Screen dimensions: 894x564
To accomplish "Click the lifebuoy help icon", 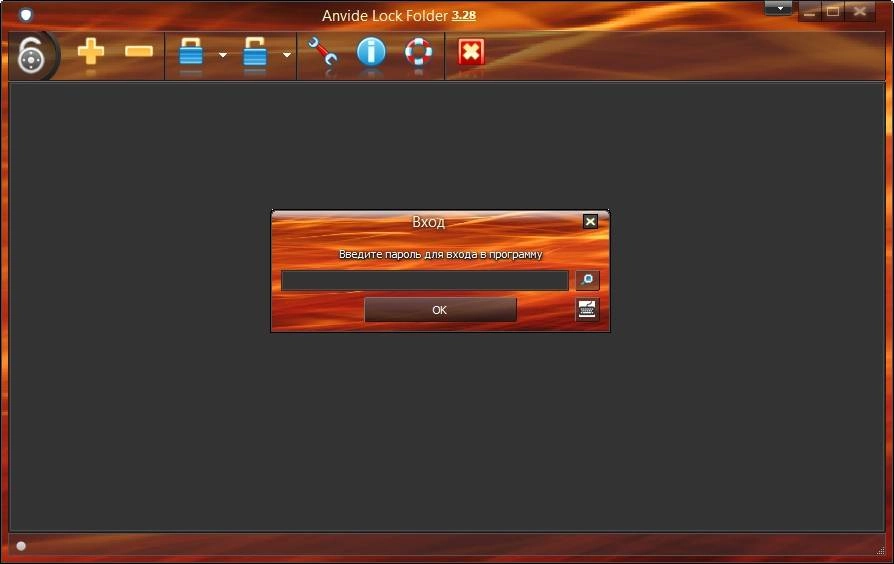I will [x=418, y=52].
